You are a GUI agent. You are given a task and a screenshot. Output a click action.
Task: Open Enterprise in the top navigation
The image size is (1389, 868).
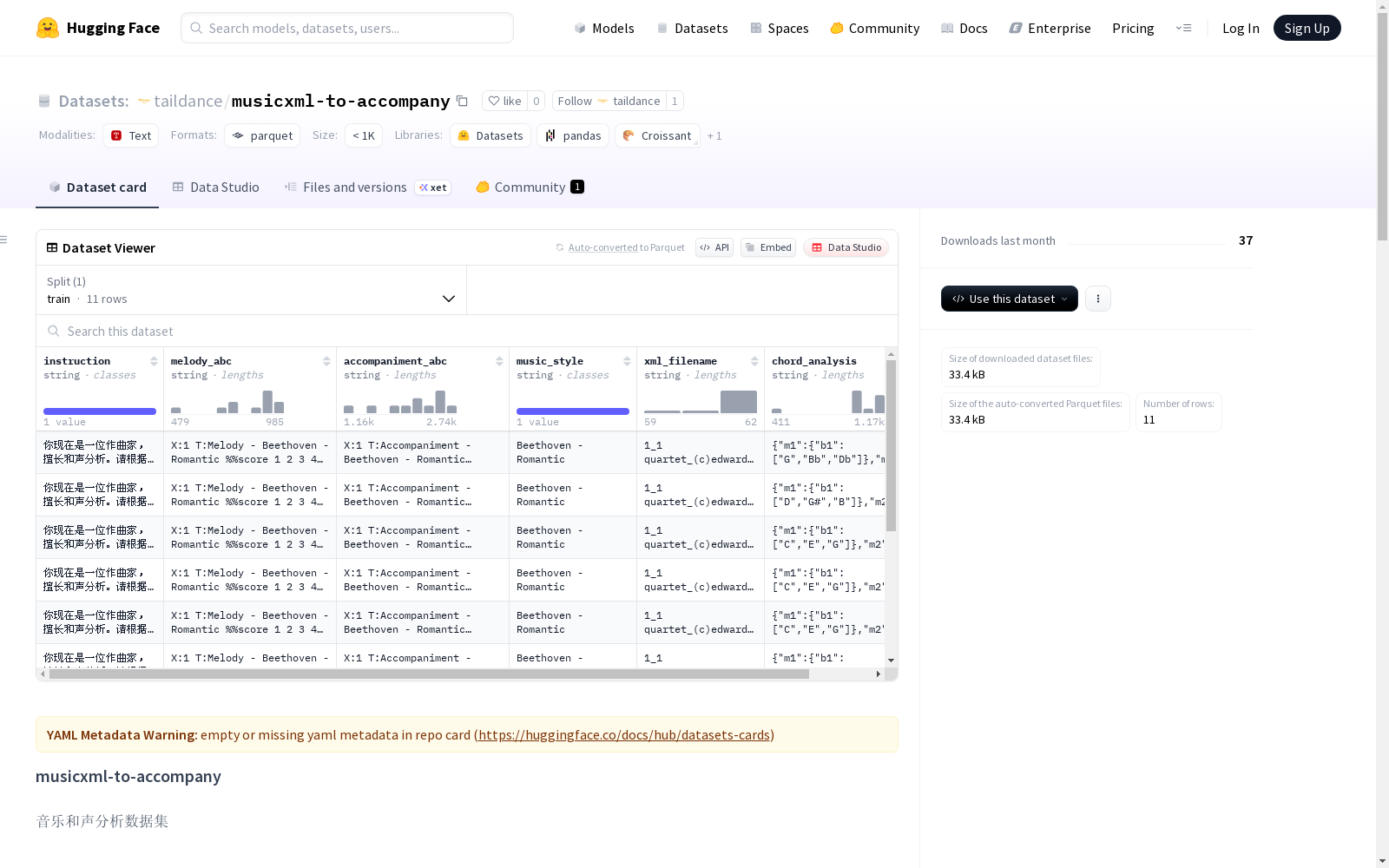coord(1050,28)
